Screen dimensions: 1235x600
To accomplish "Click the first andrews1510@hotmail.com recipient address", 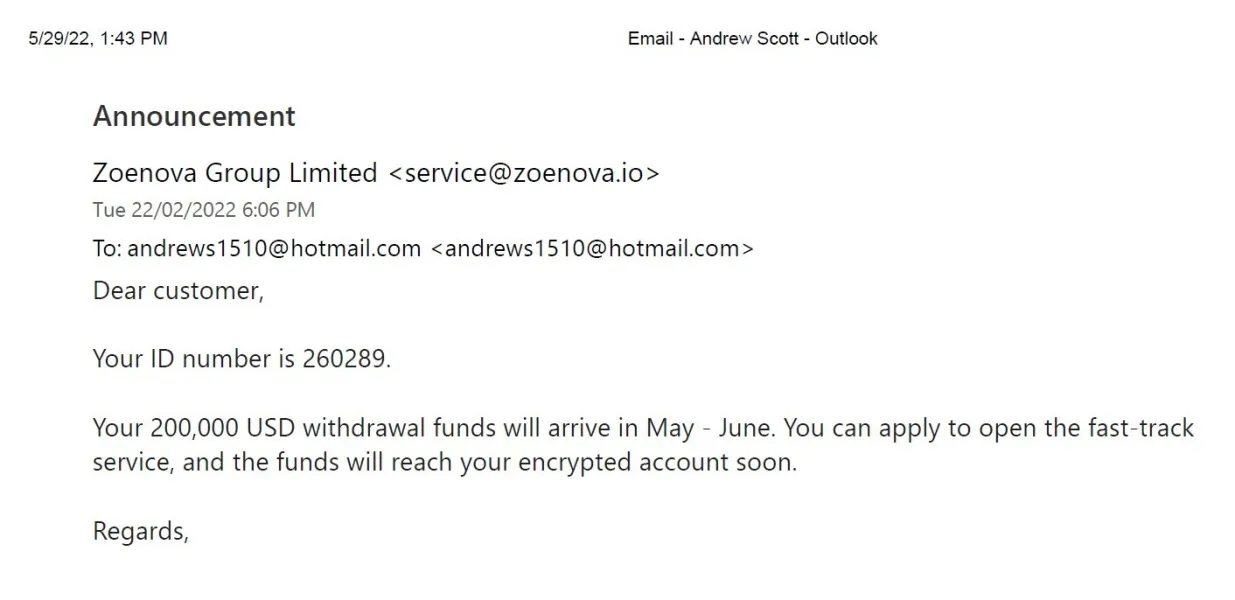I will tap(274, 248).
